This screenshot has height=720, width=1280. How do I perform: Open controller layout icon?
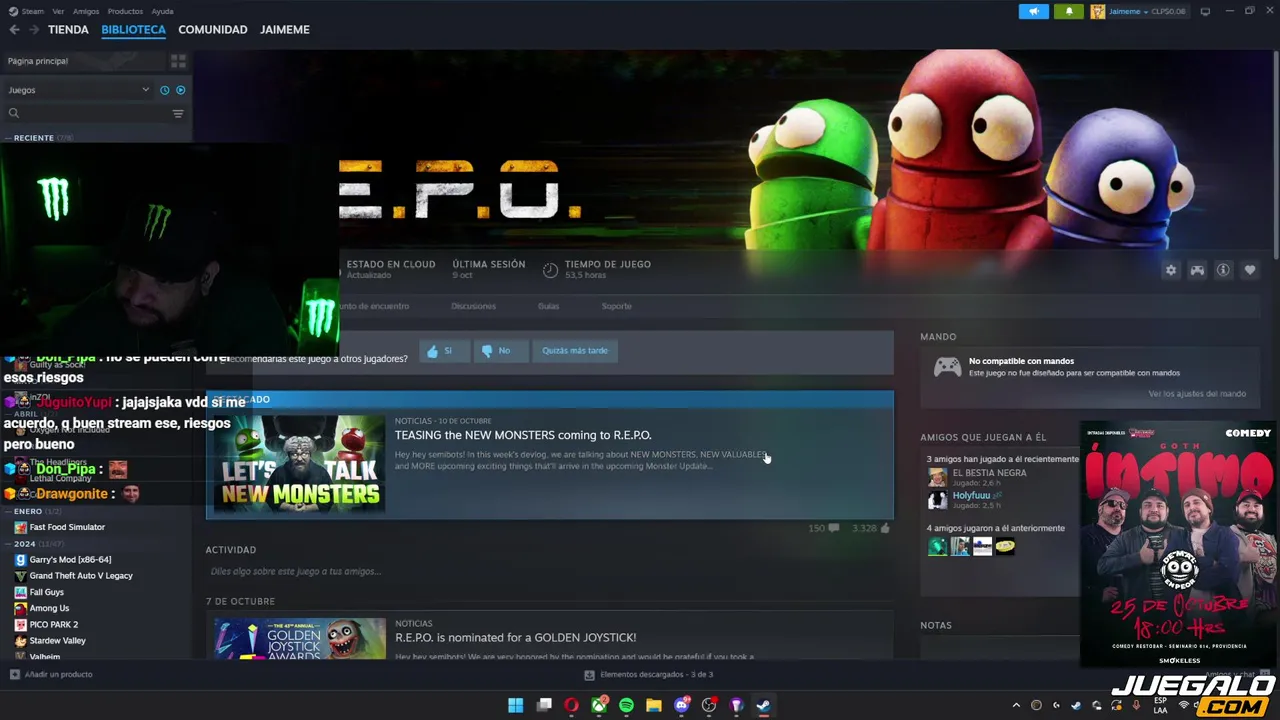(1197, 270)
